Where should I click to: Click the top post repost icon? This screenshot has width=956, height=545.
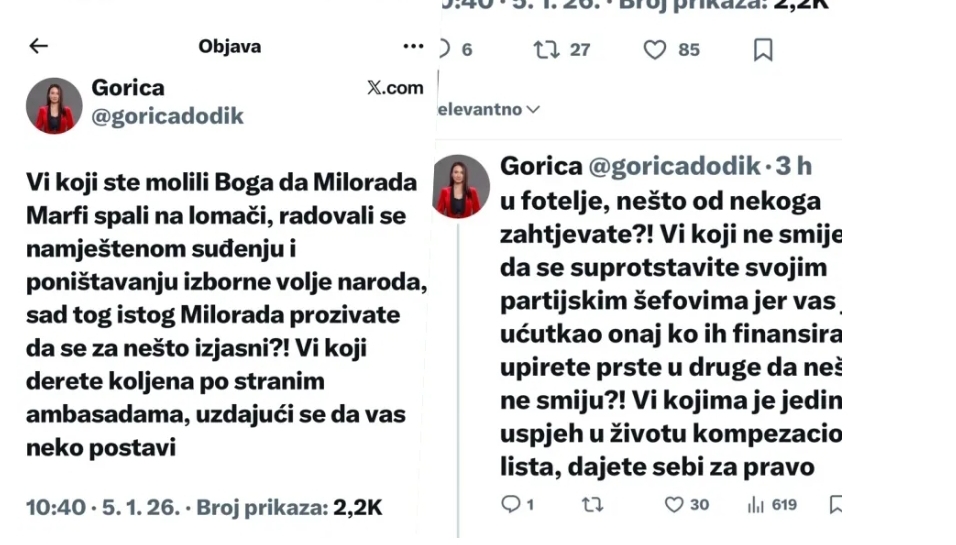point(547,49)
